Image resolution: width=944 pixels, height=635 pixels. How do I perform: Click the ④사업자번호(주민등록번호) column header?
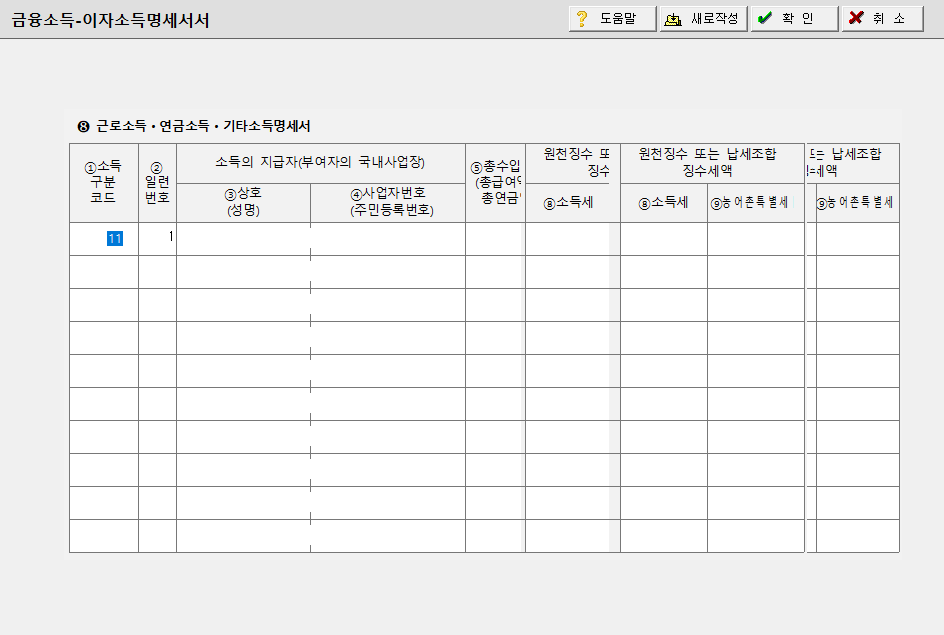coord(388,203)
